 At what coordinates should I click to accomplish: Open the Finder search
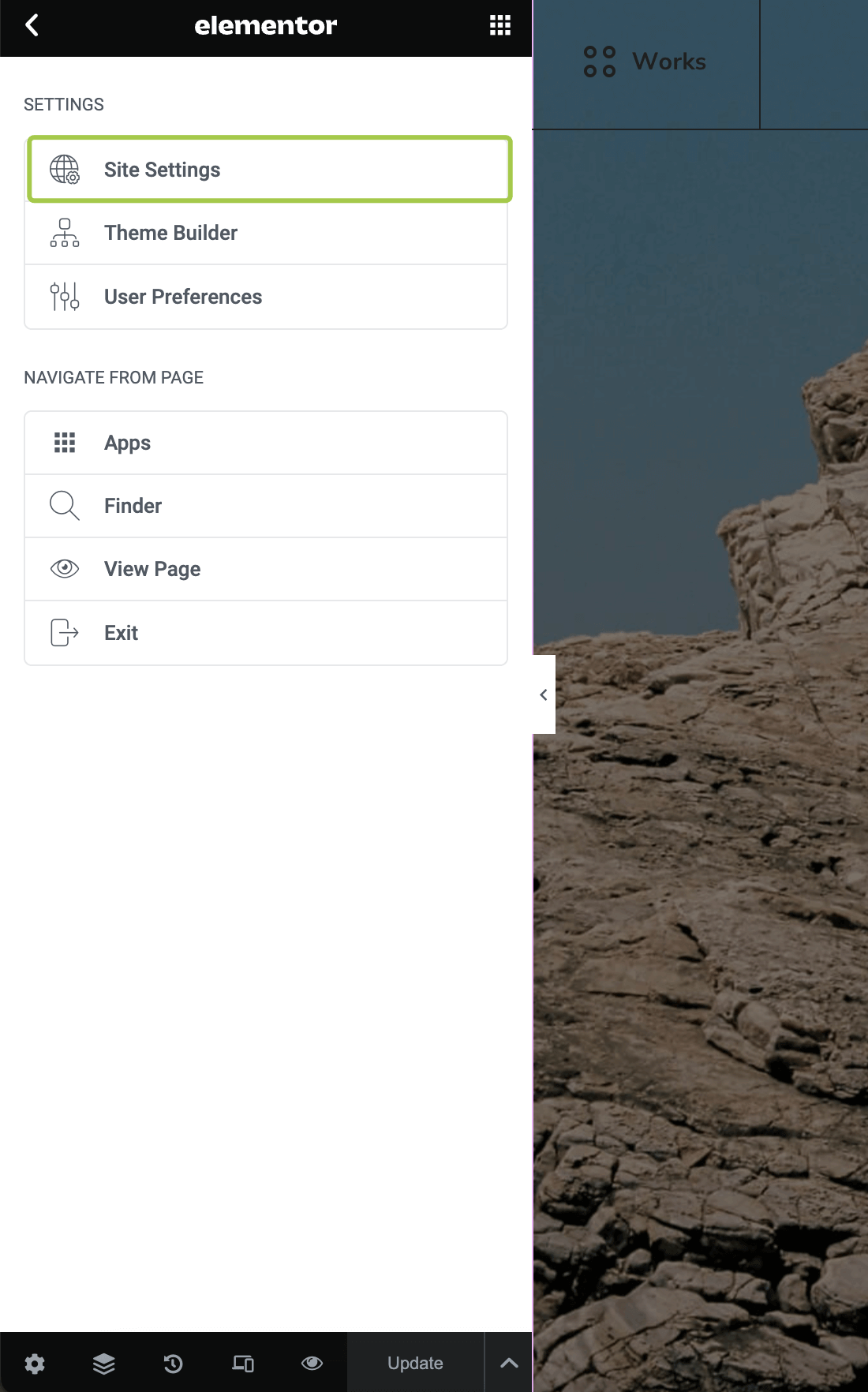(x=266, y=506)
